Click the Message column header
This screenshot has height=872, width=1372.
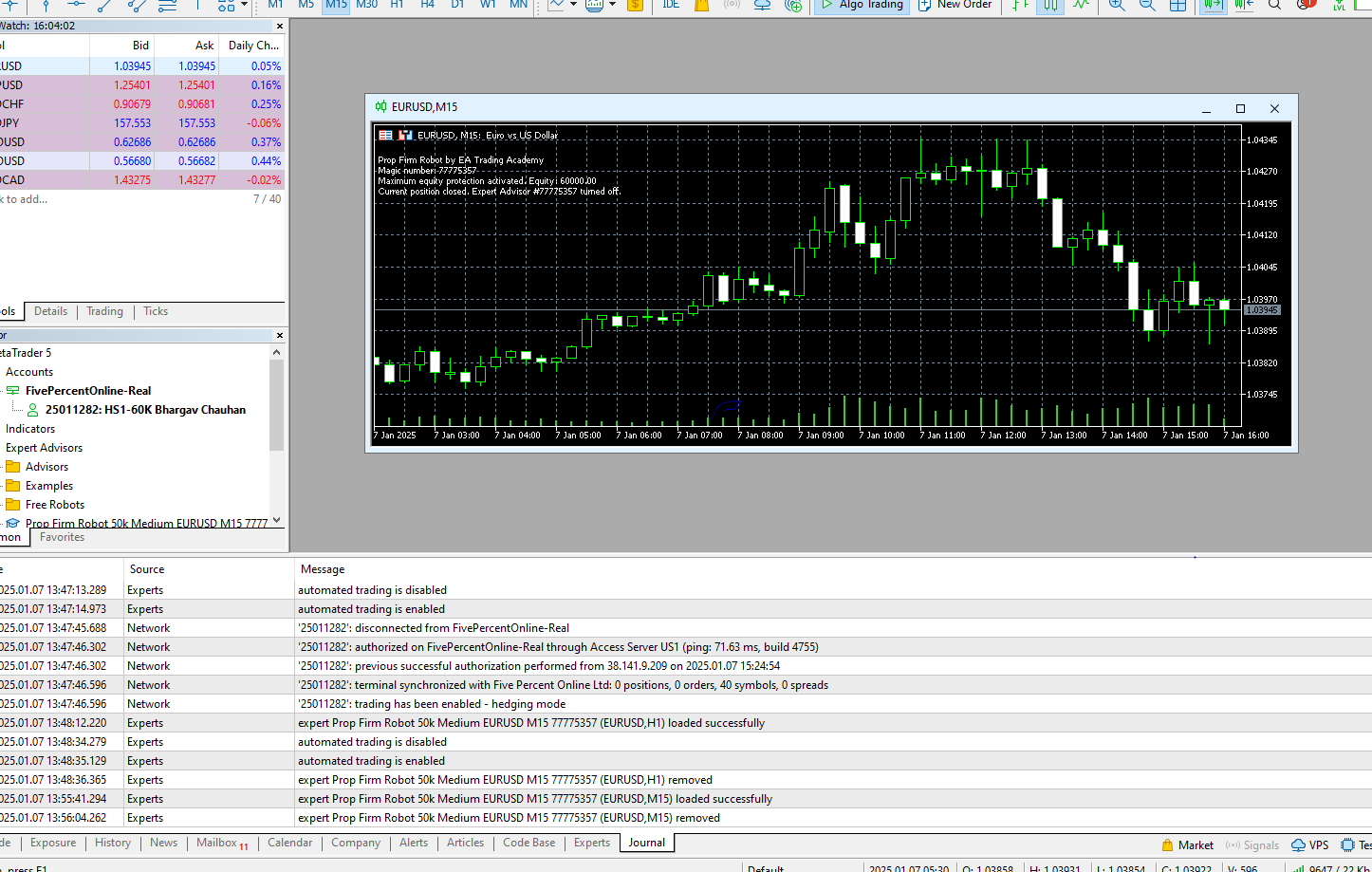click(323, 569)
